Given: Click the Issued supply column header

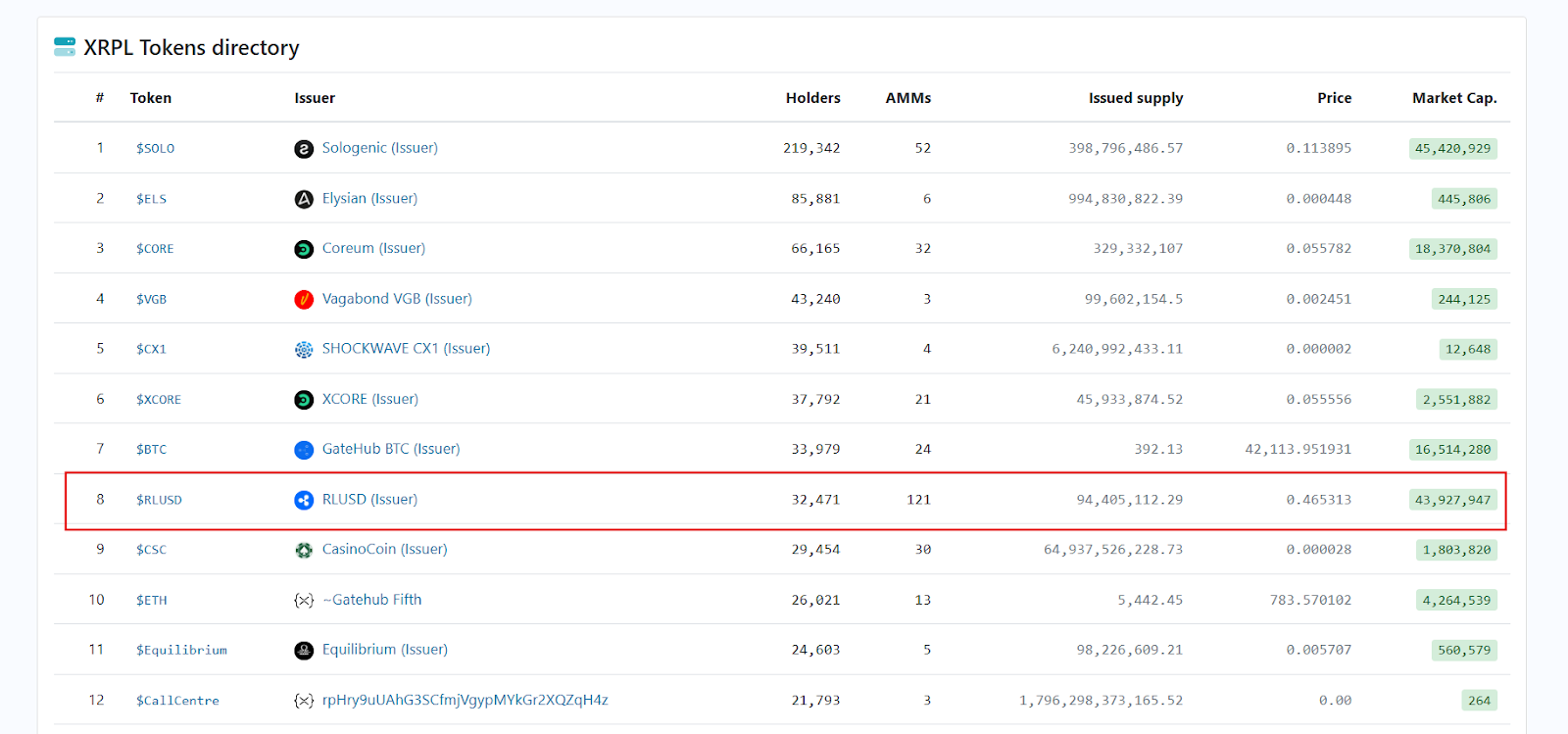Looking at the screenshot, I should [1136, 98].
